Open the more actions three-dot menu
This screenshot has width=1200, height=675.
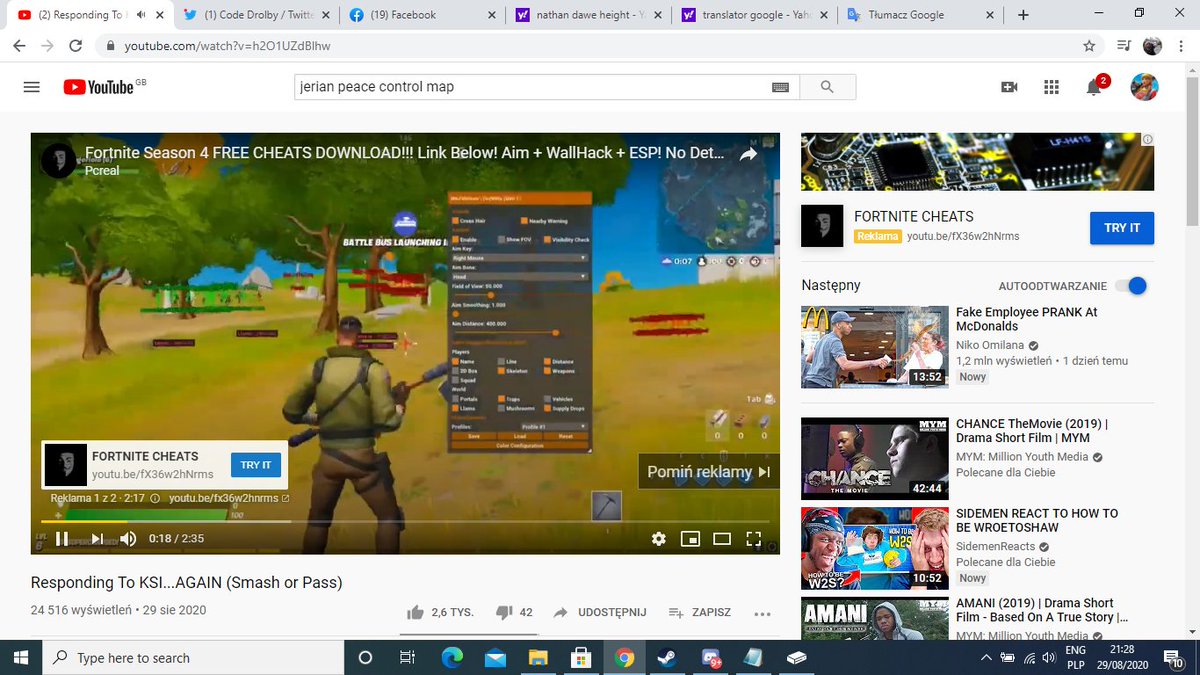click(x=763, y=613)
